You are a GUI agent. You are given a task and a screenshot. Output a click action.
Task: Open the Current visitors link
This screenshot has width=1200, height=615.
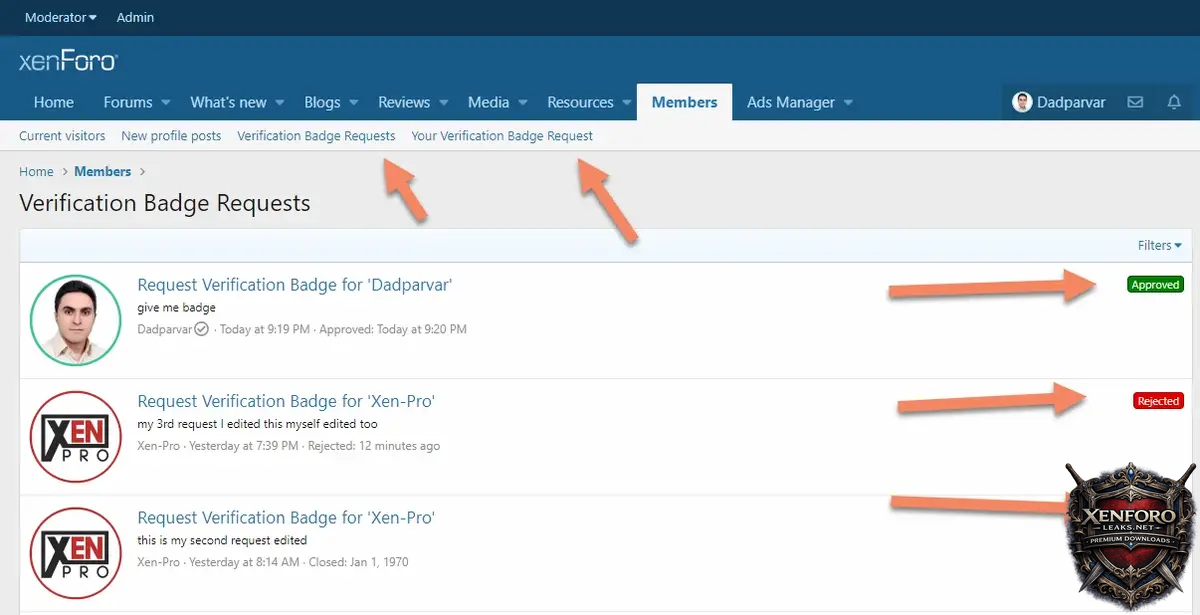point(62,136)
